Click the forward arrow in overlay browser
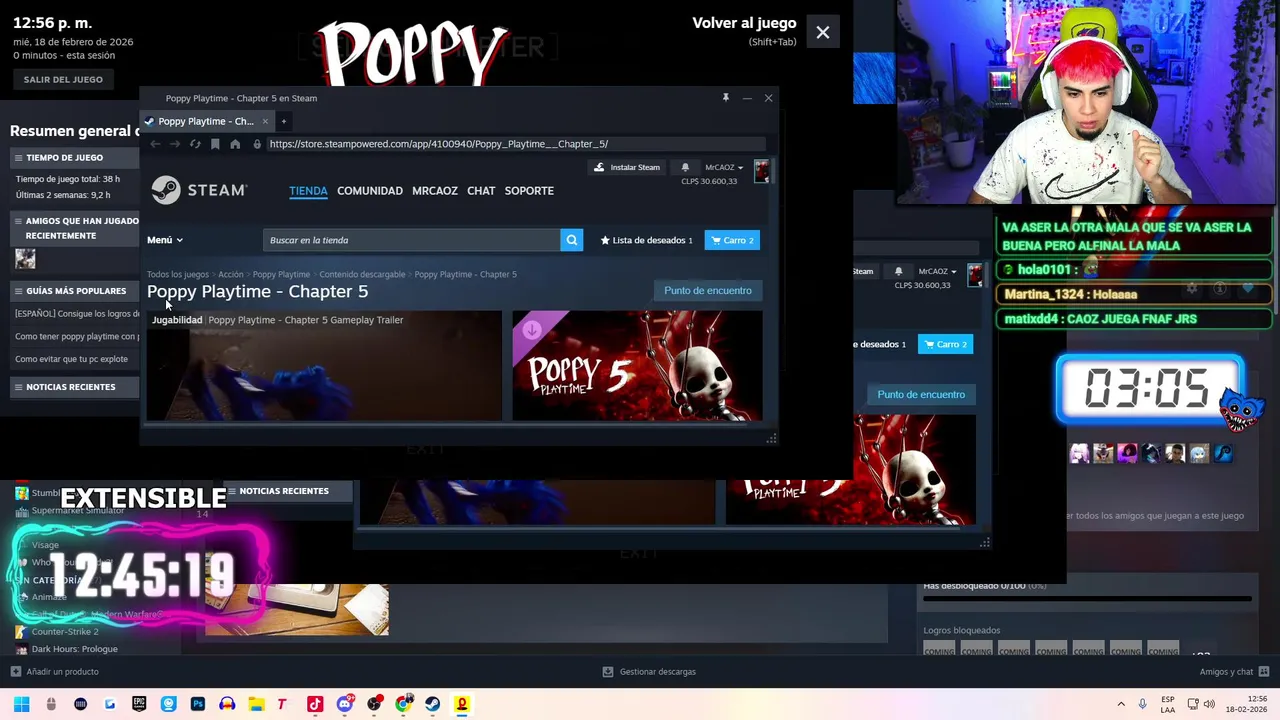Viewport: 1280px width, 720px height. tap(175, 144)
